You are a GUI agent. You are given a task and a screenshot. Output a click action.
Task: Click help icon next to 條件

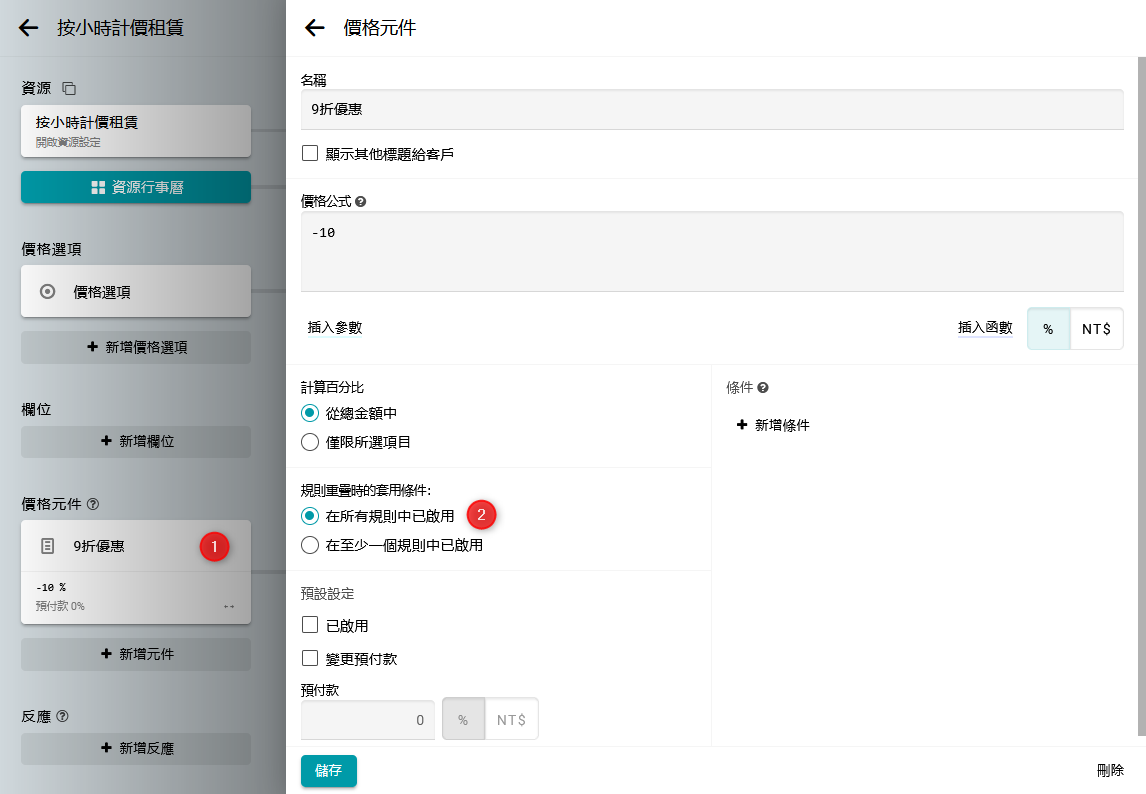pyautogui.click(x=763, y=388)
